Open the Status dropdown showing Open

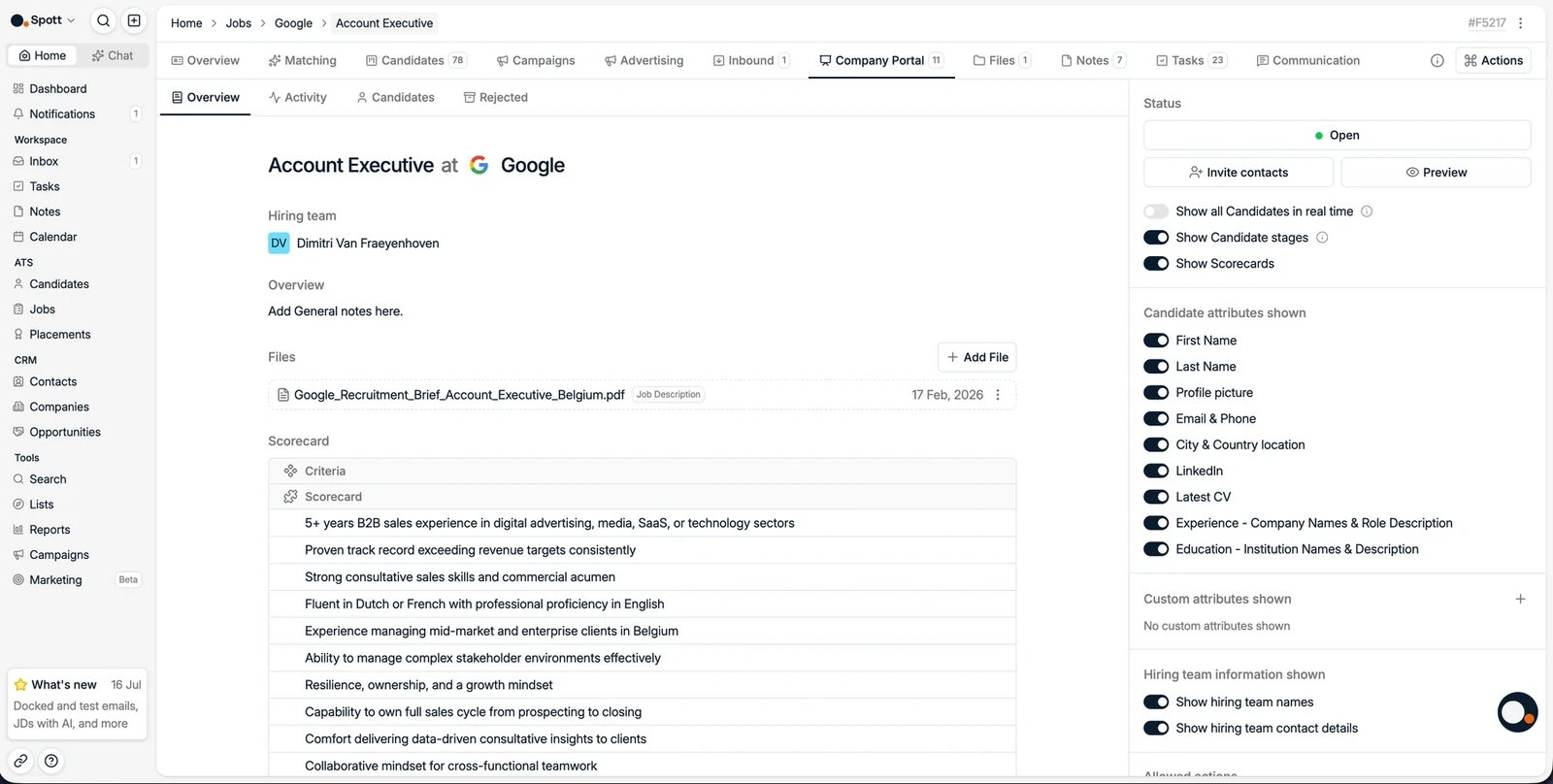tap(1337, 135)
